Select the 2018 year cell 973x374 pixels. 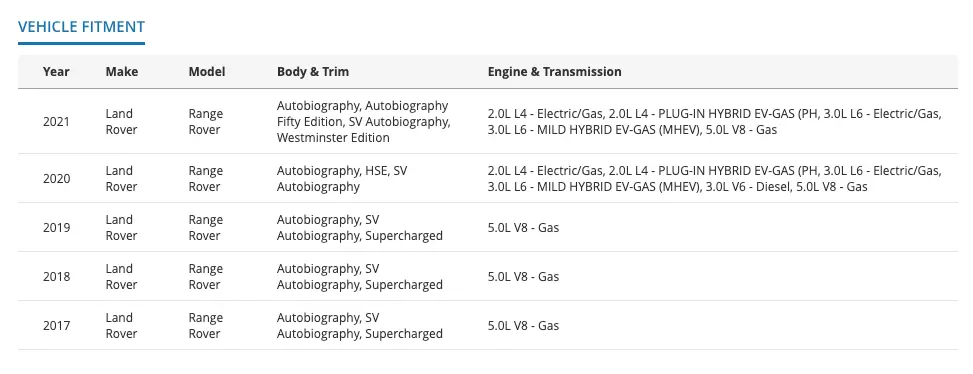pyautogui.click(x=56, y=277)
